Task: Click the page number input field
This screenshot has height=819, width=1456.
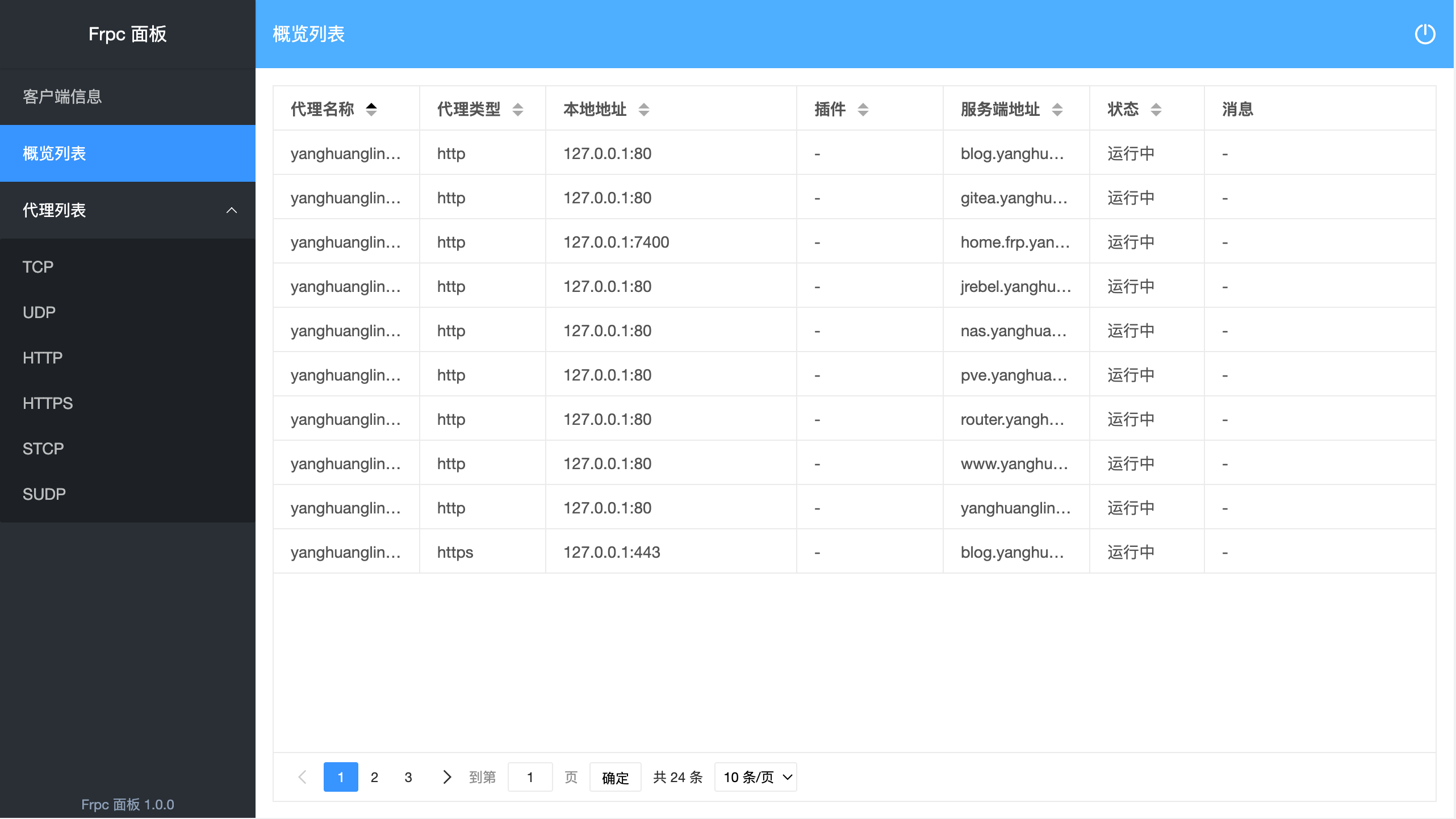Action: (x=530, y=777)
